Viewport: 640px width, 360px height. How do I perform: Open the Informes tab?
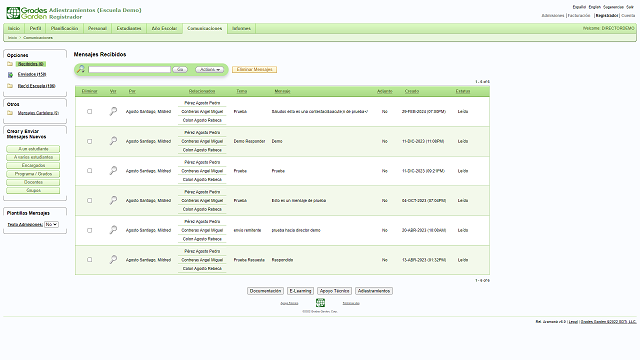click(x=242, y=28)
